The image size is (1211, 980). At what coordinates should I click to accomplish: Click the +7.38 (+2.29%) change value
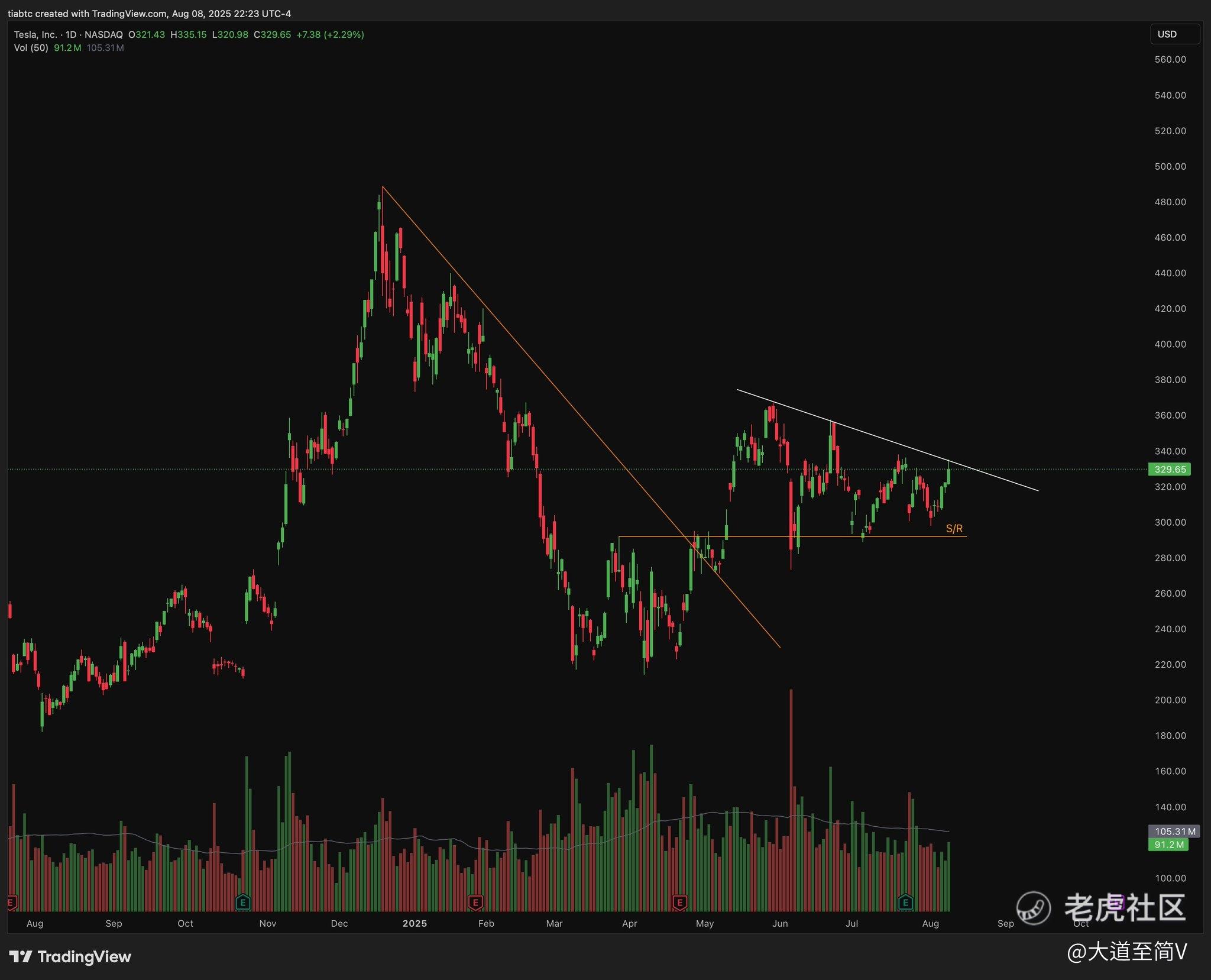point(330,35)
